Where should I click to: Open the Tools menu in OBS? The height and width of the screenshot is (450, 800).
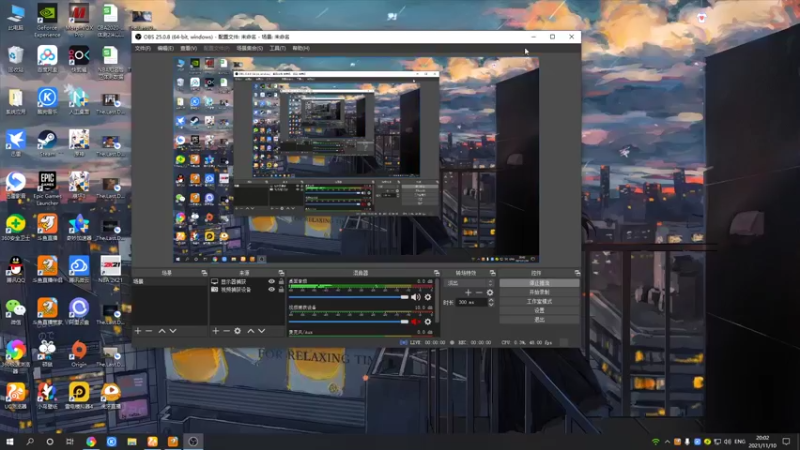click(278, 48)
